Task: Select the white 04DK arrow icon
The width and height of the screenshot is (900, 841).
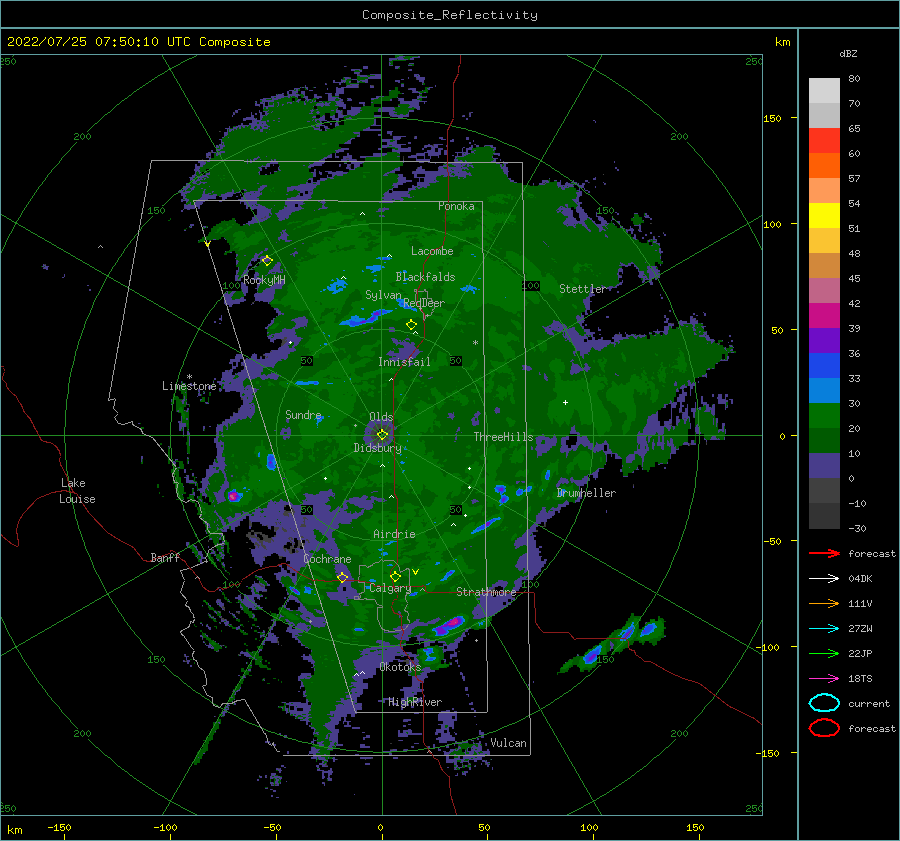Action: [824, 579]
